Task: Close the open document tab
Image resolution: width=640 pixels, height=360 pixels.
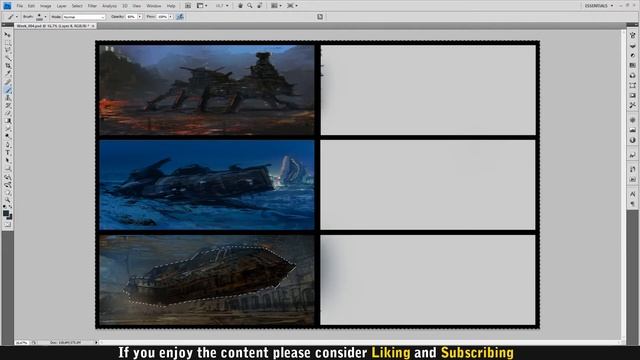Action: coord(93,26)
